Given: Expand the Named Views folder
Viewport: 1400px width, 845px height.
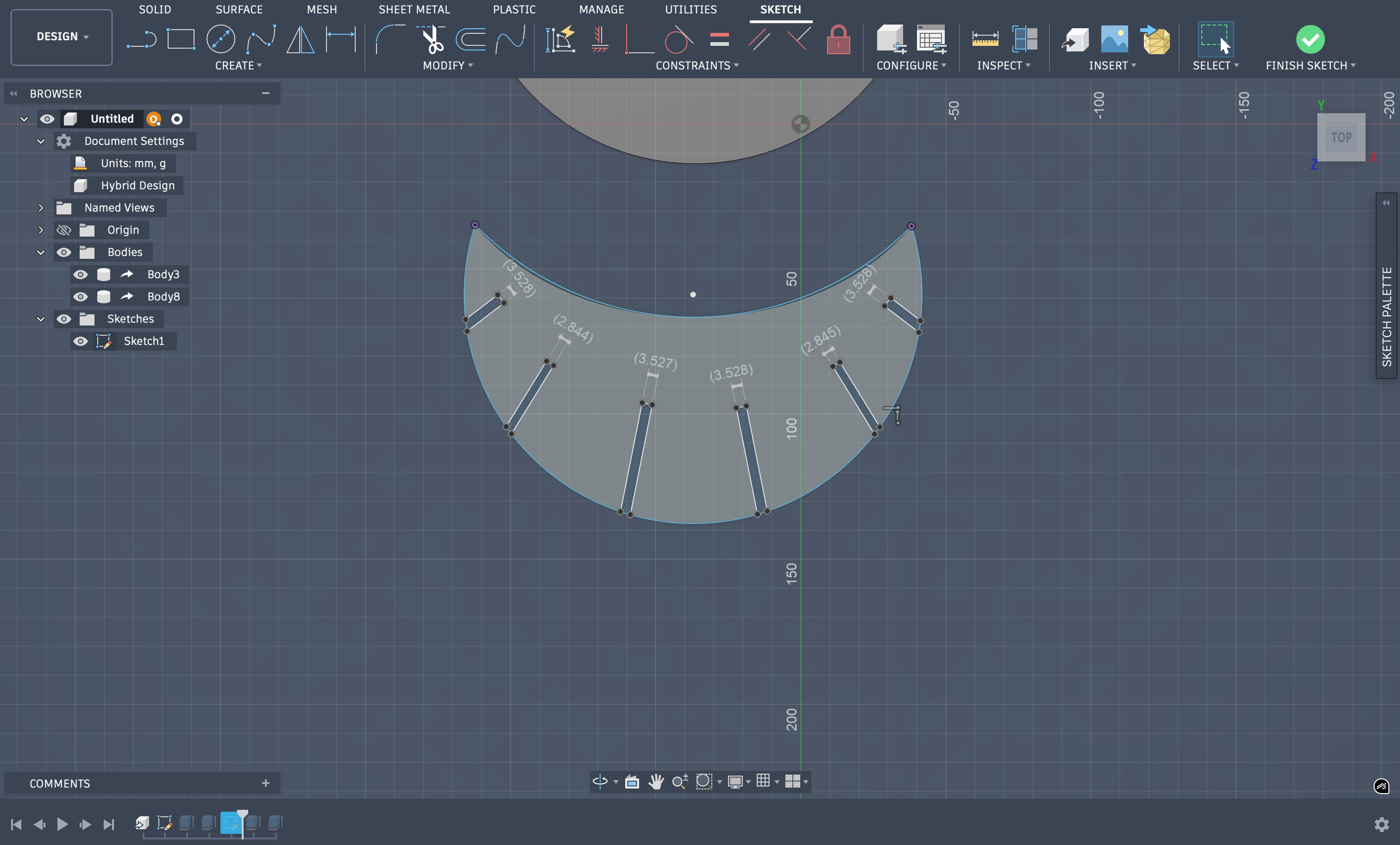Looking at the screenshot, I should tap(40, 208).
